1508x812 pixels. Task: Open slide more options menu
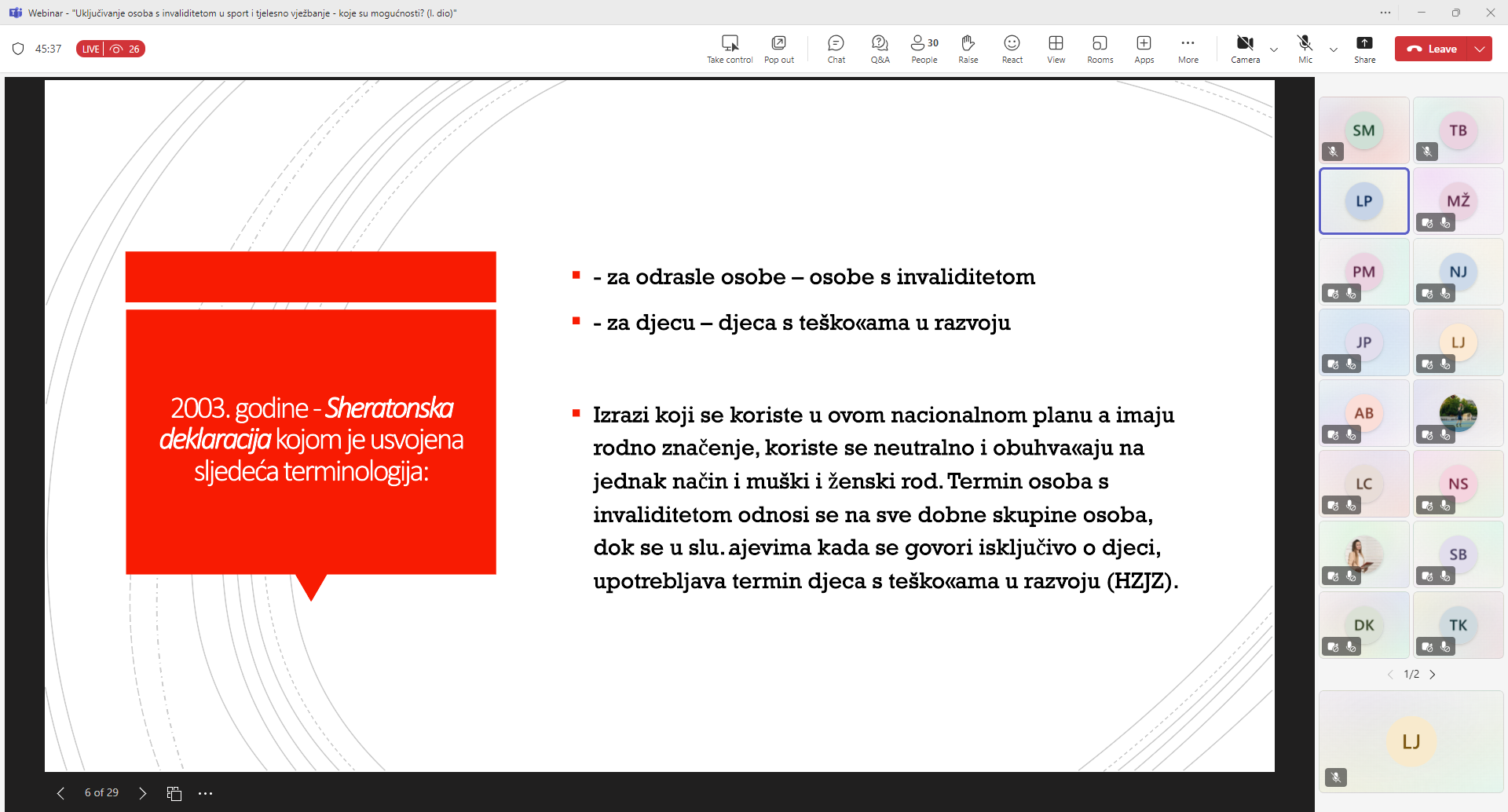tap(205, 793)
